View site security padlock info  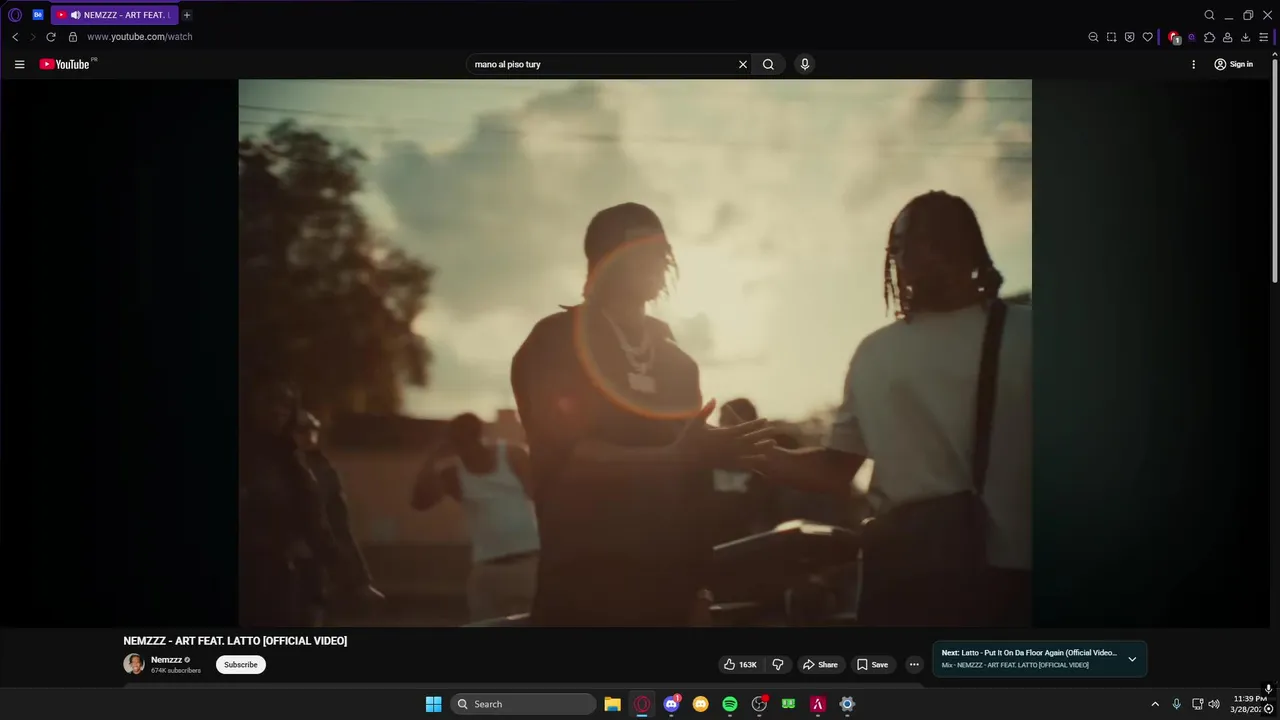click(72, 37)
